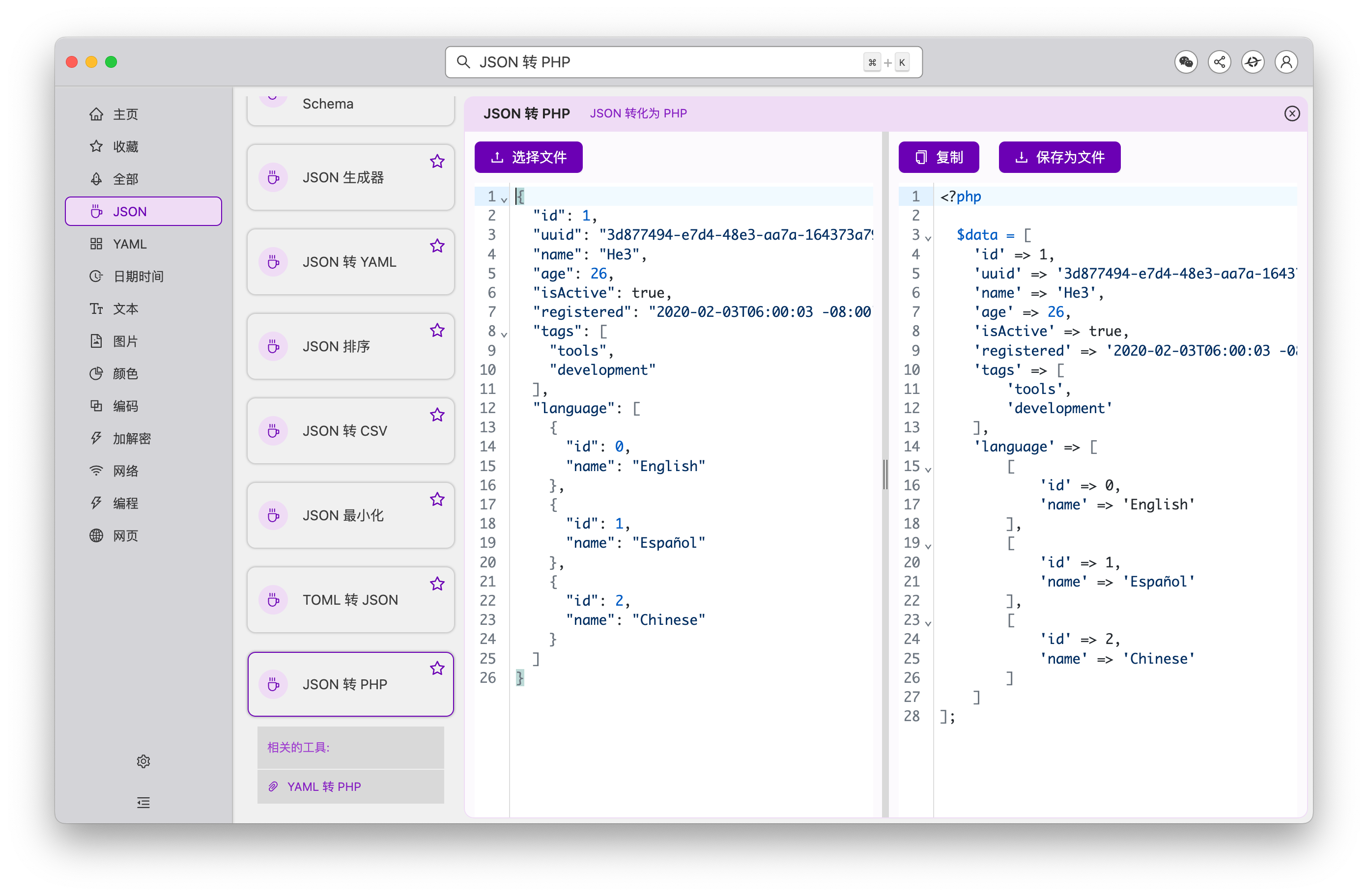Click output line 'age' => 26
Viewport: 1368px width, 896px height.
[x=1022, y=312]
